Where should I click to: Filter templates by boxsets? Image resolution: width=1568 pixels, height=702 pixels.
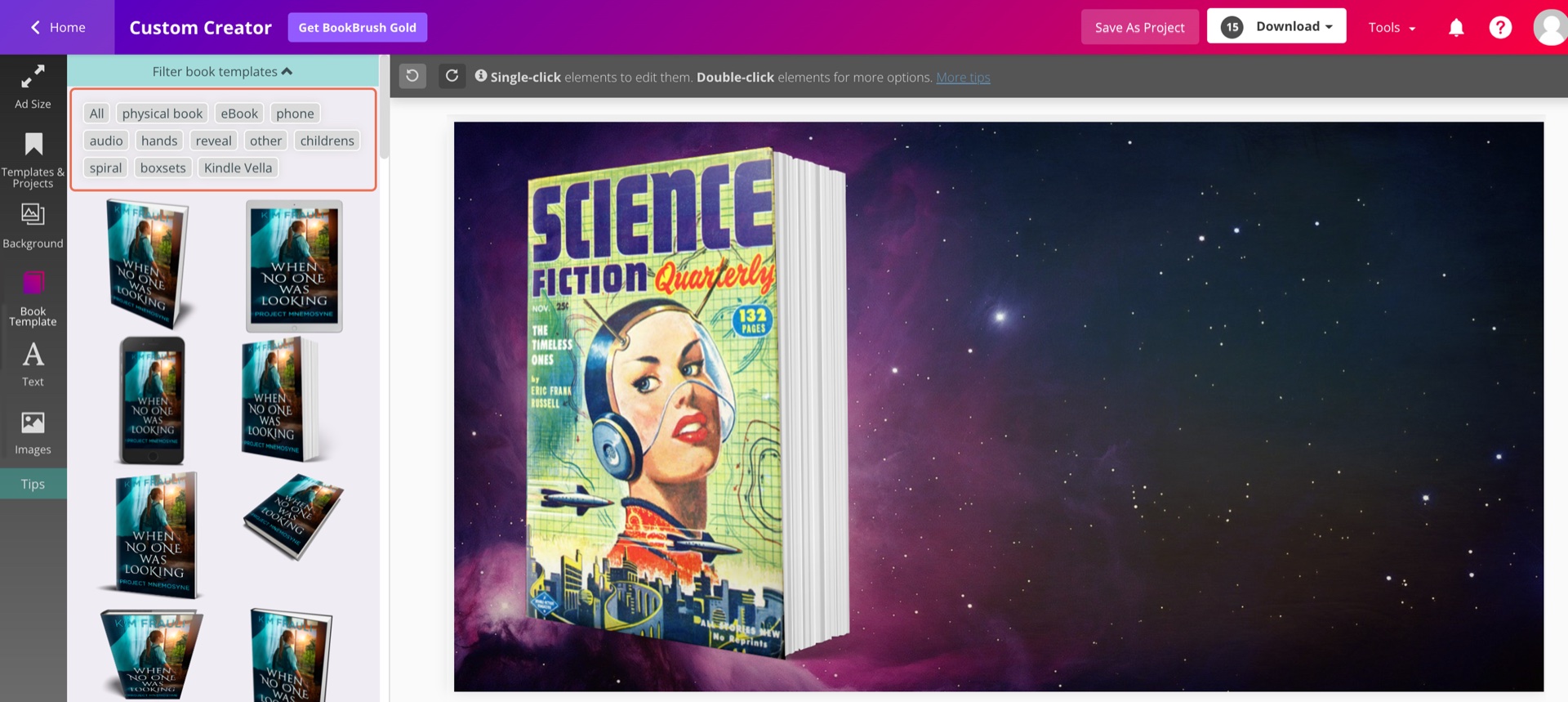163,167
